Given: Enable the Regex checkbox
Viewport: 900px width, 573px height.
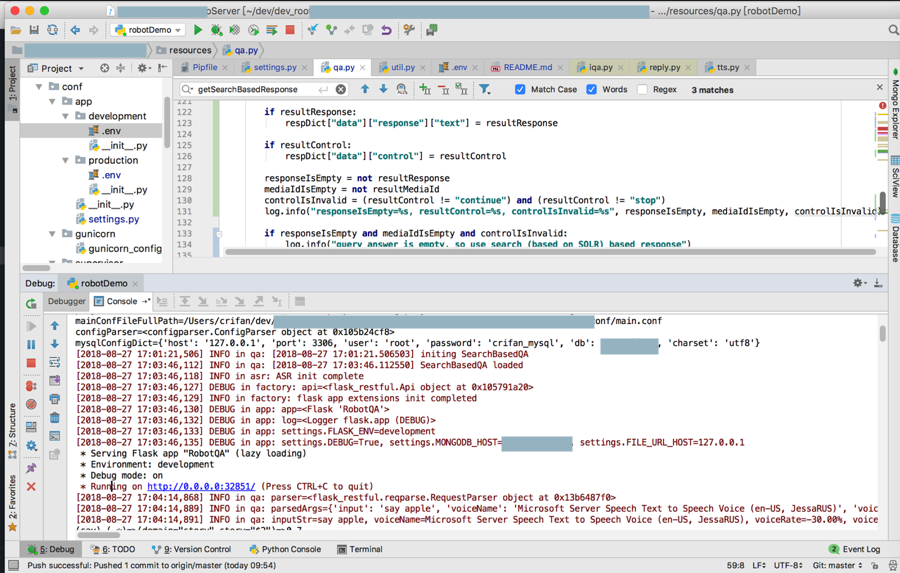Looking at the screenshot, I should pyautogui.click(x=642, y=90).
